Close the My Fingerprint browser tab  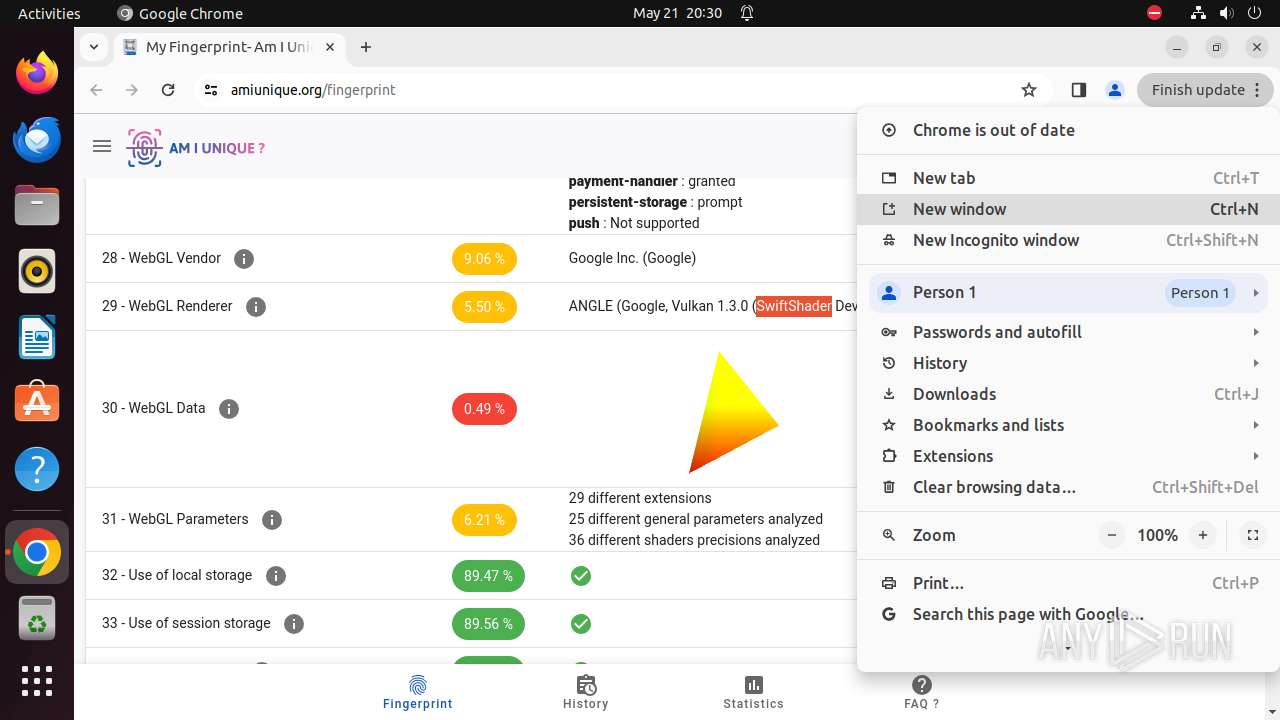pyautogui.click(x=330, y=47)
